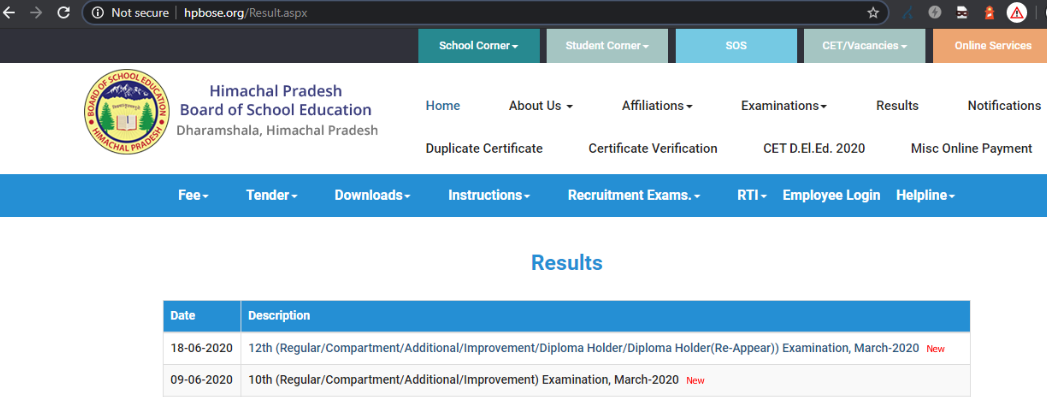The height and width of the screenshot is (397, 1047).
Task: Open the gray lightning bolt extension
Action: coord(935,12)
